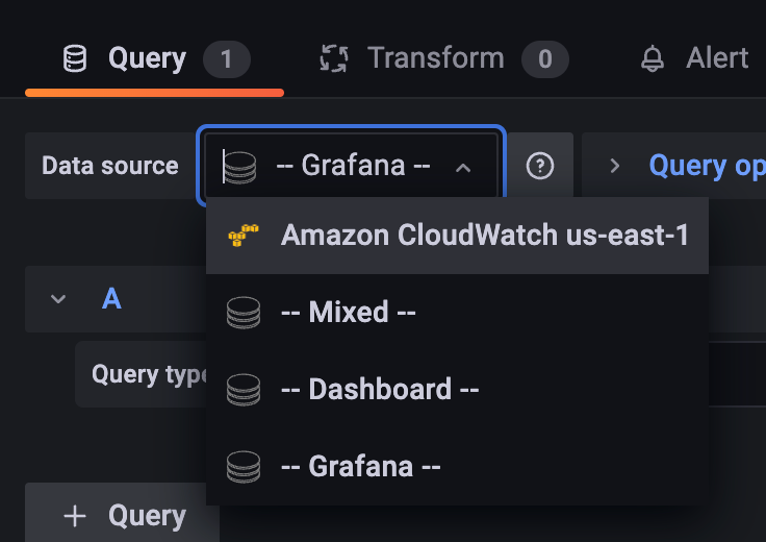Collapse the data source dropdown chevron
Image resolution: width=766 pixels, height=543 pixels.
463,168
